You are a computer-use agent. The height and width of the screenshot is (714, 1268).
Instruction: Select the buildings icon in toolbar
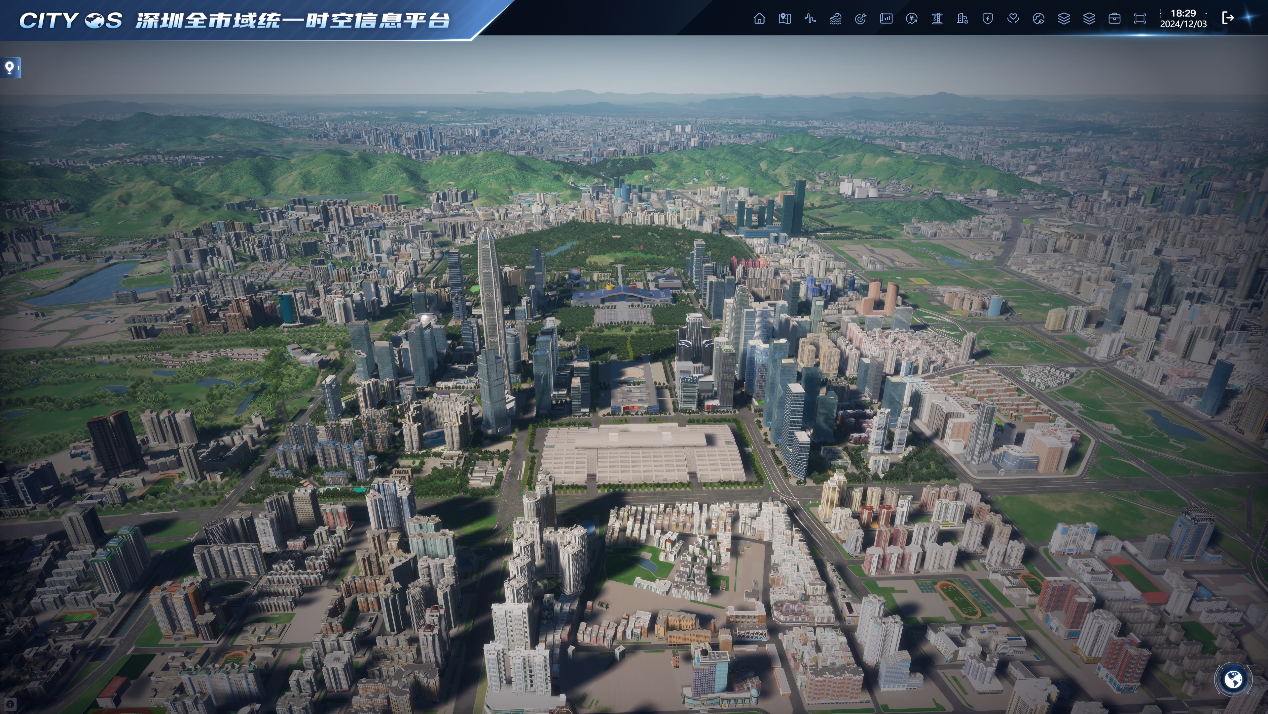point(962,18)
